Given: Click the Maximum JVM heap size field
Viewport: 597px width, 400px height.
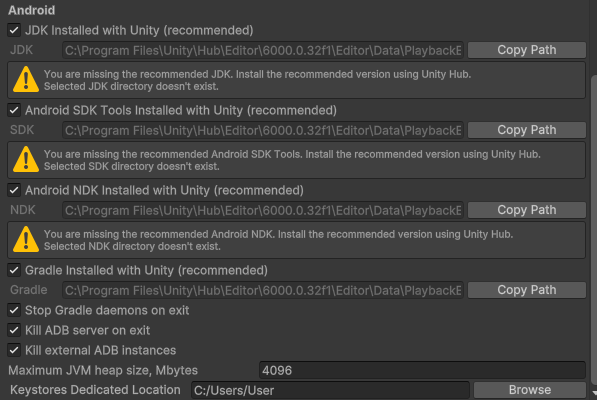Looking at the screenshot, I should [x=422, y=370].
